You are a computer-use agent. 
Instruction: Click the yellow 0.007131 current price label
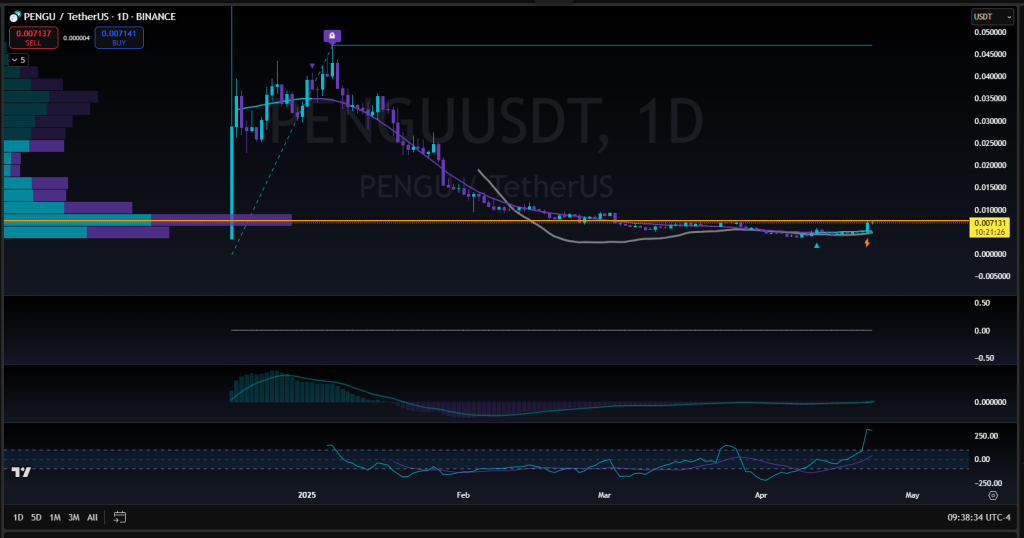[x=989, y=227]
